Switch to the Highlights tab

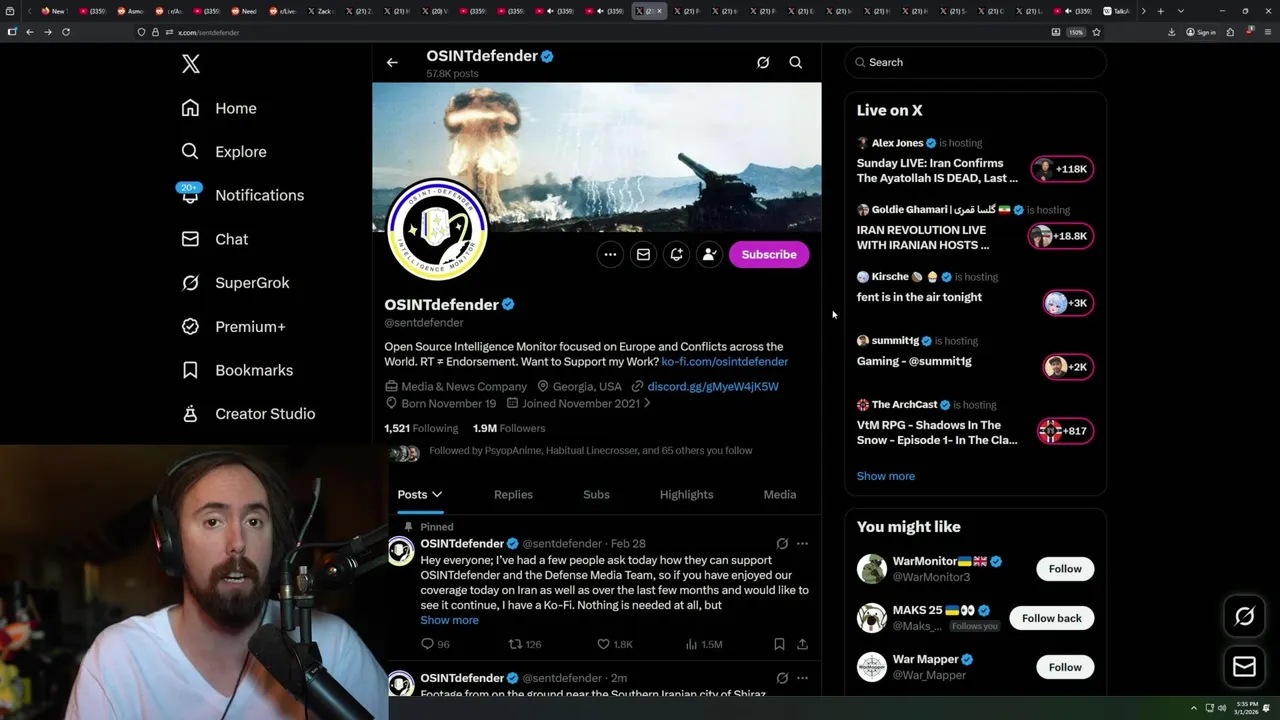click(x=686, y=494)
